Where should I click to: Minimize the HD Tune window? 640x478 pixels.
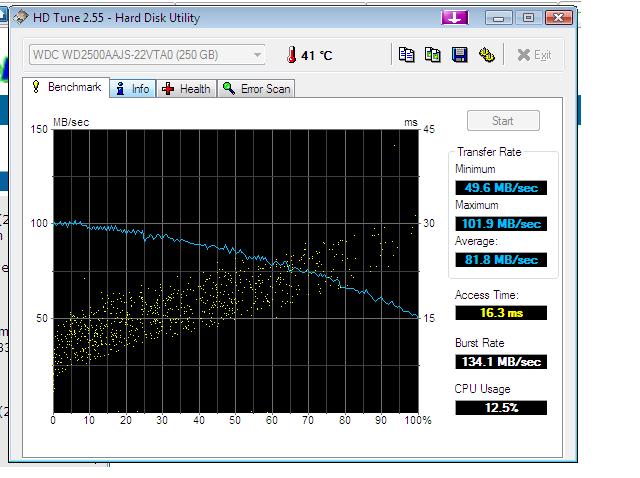tap(498, 18)
